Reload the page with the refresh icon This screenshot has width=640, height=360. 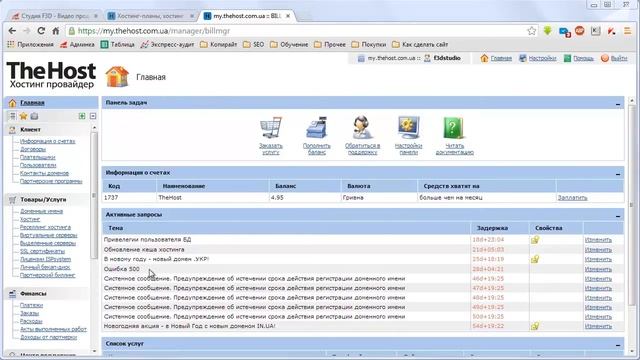(41, 31)
